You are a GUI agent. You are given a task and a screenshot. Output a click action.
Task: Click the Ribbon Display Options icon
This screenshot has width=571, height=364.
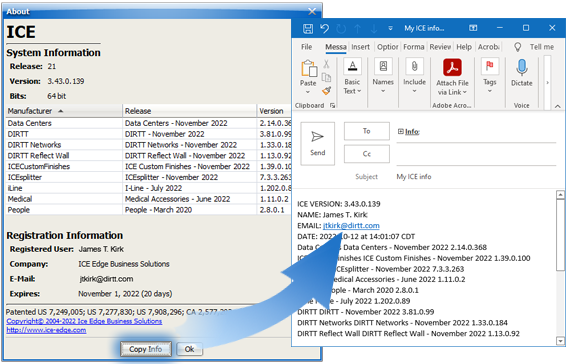click(x=473, y=28)
